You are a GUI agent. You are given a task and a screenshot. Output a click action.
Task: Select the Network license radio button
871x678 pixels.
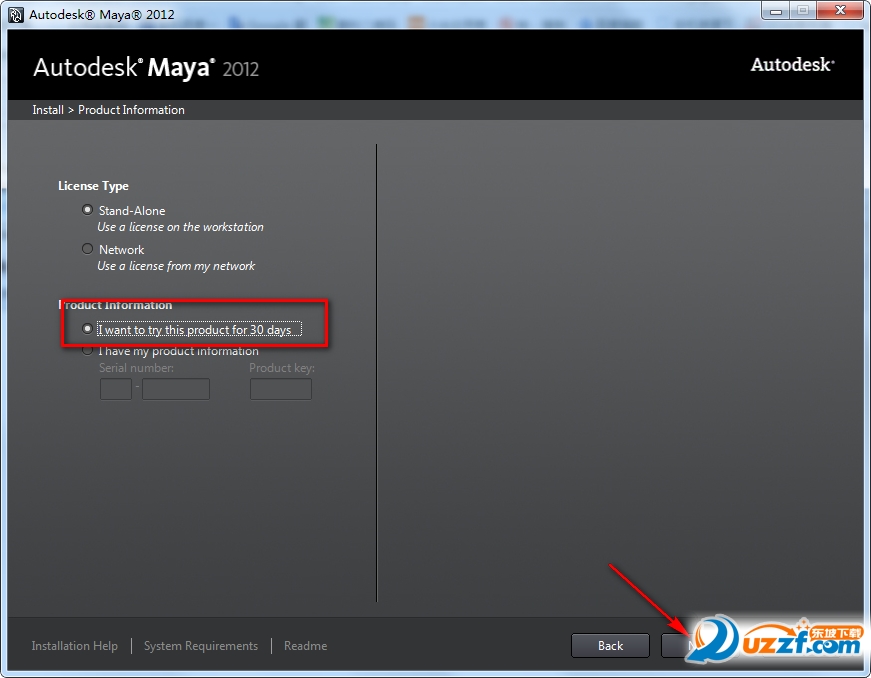pos(87,249)
